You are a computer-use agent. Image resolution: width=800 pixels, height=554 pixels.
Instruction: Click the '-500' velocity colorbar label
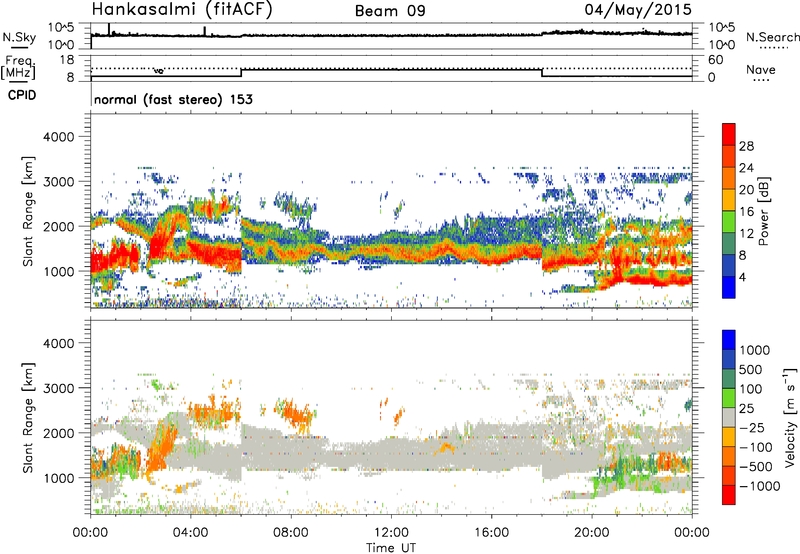click(x=756, y=466)
